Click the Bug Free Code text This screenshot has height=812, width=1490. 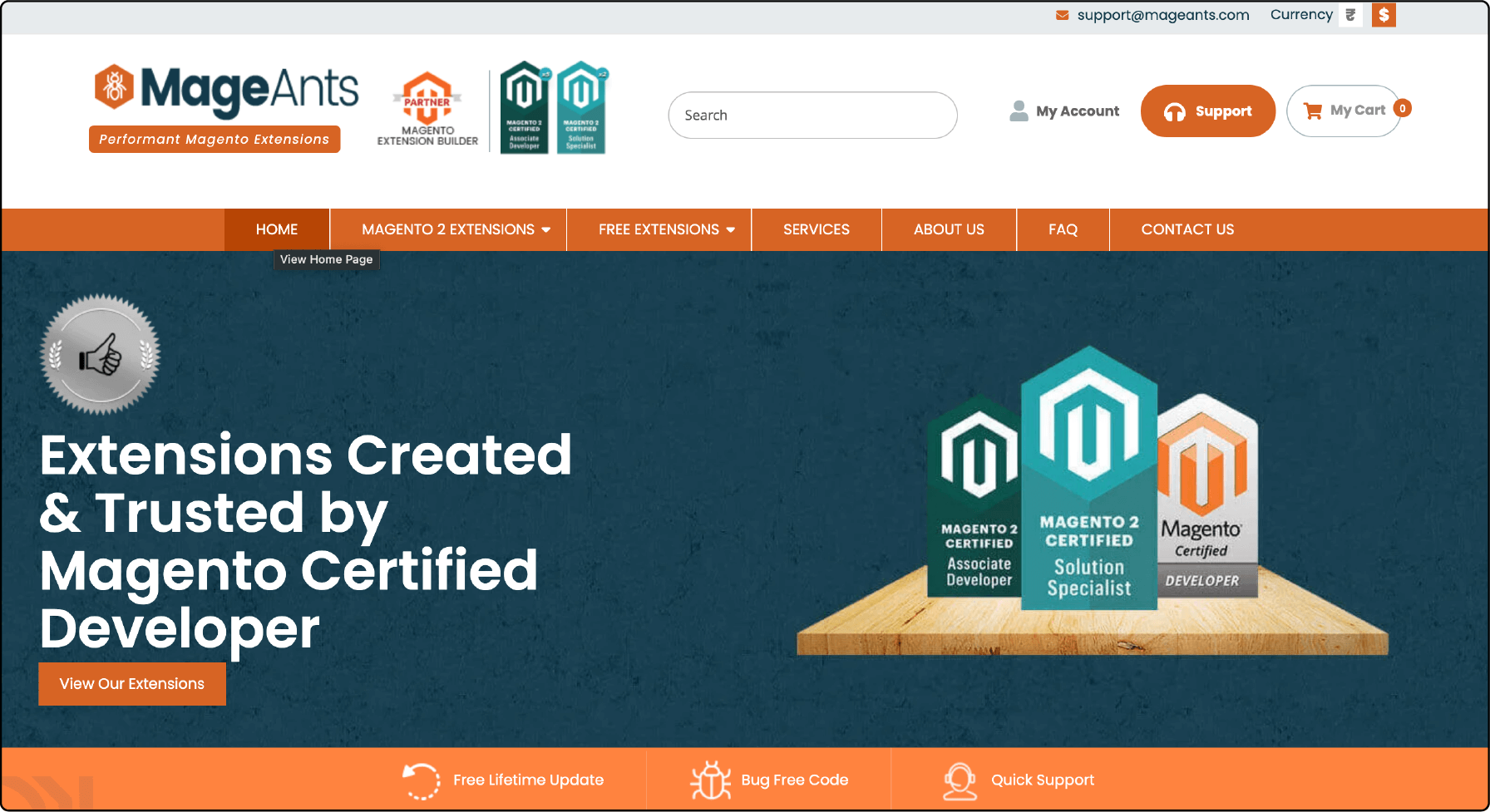795,780
